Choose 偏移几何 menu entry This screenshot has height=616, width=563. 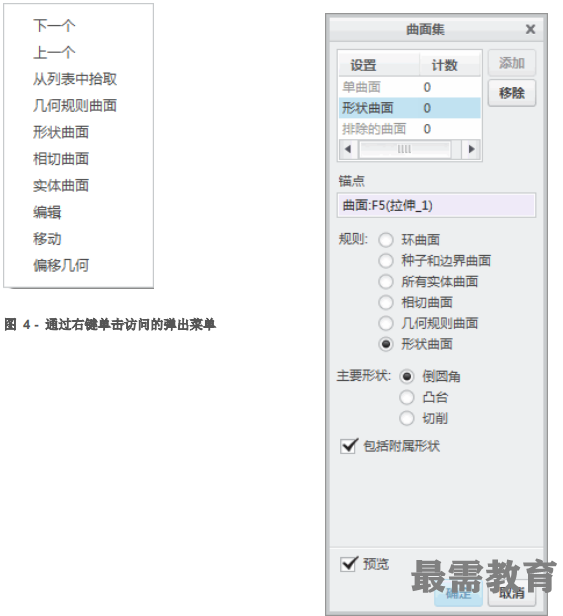[x=61, y=266]
